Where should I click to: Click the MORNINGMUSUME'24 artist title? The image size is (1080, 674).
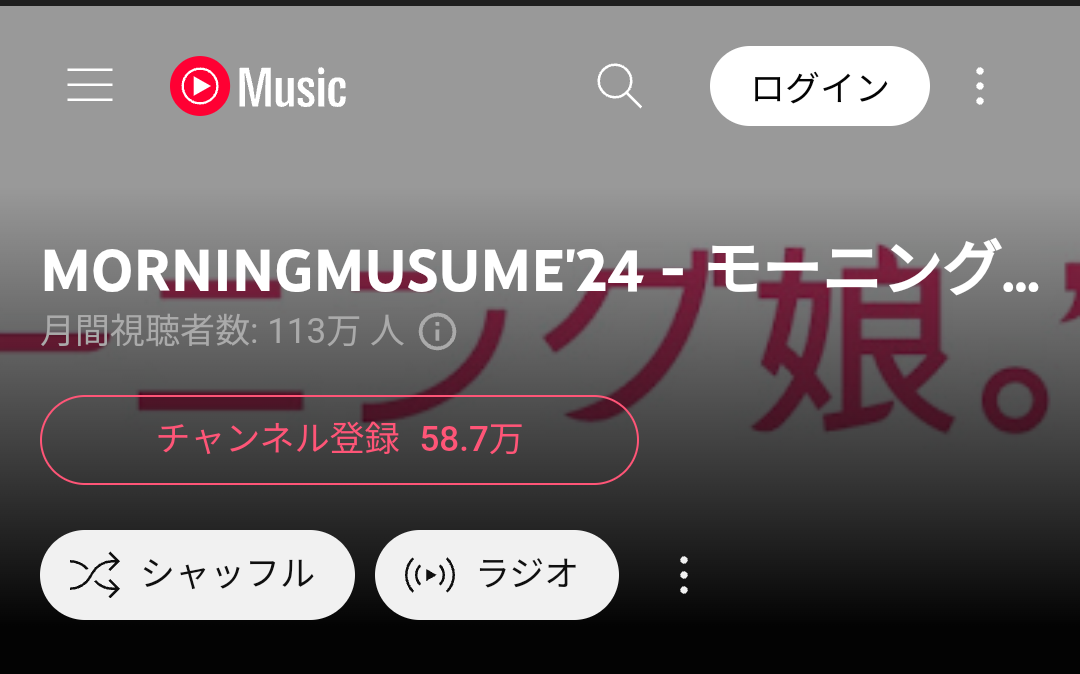point(343,271)
